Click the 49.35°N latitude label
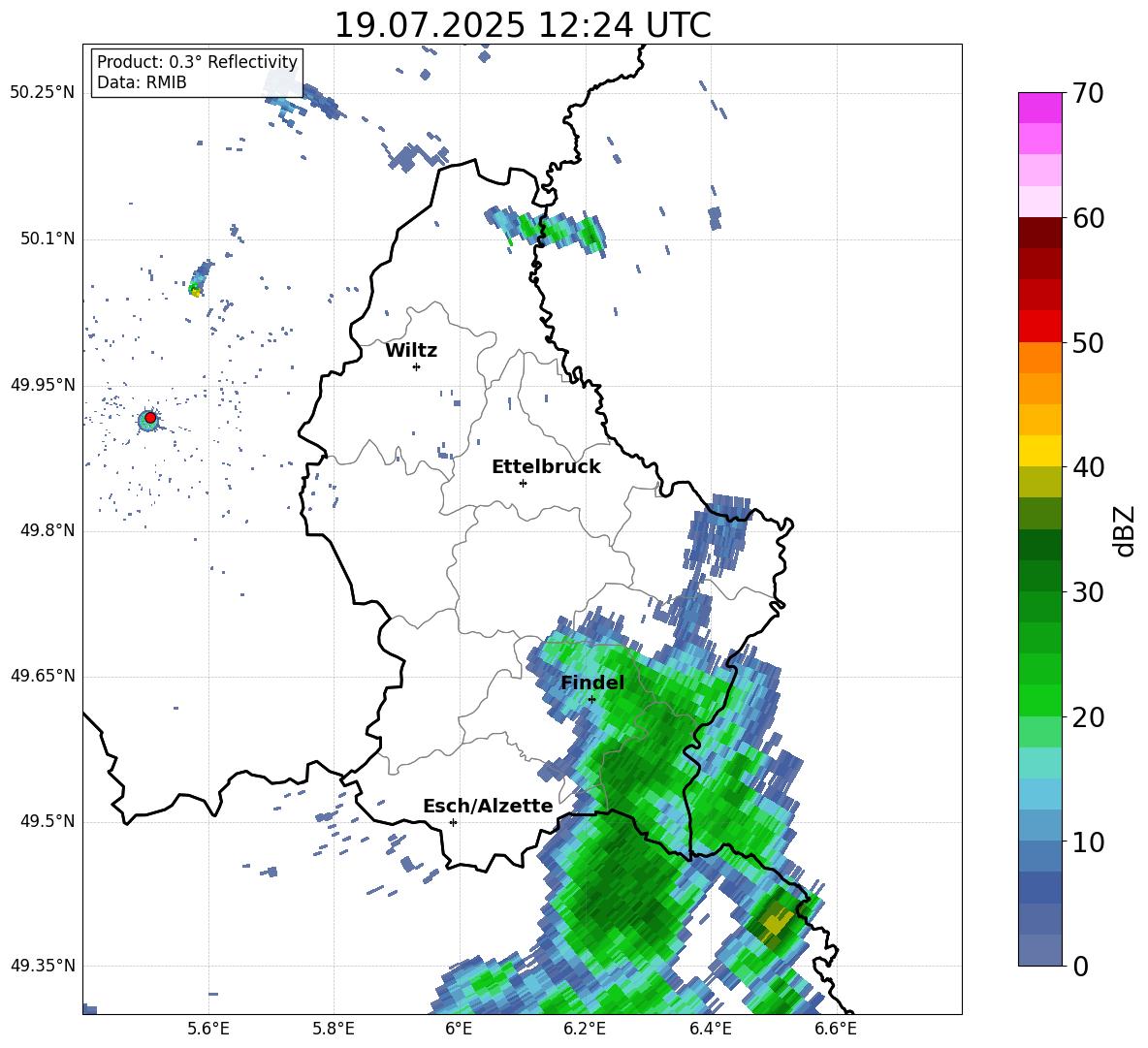The height and width of the screenshot is (1048, 1148). click(x=43, y=966)
